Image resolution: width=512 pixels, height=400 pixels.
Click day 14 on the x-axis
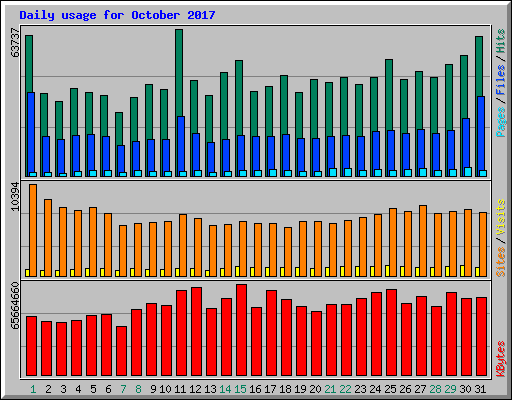click(x=225, y=389)
